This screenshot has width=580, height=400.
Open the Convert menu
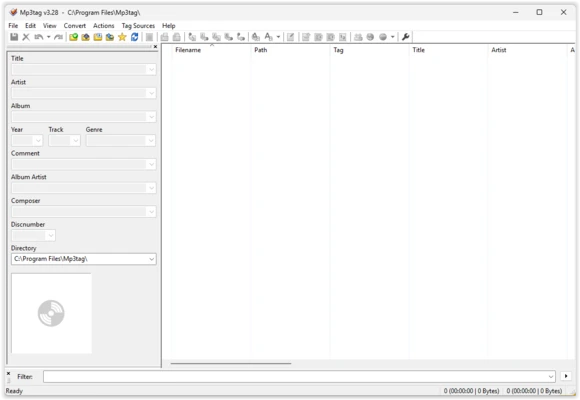(75, 26)
